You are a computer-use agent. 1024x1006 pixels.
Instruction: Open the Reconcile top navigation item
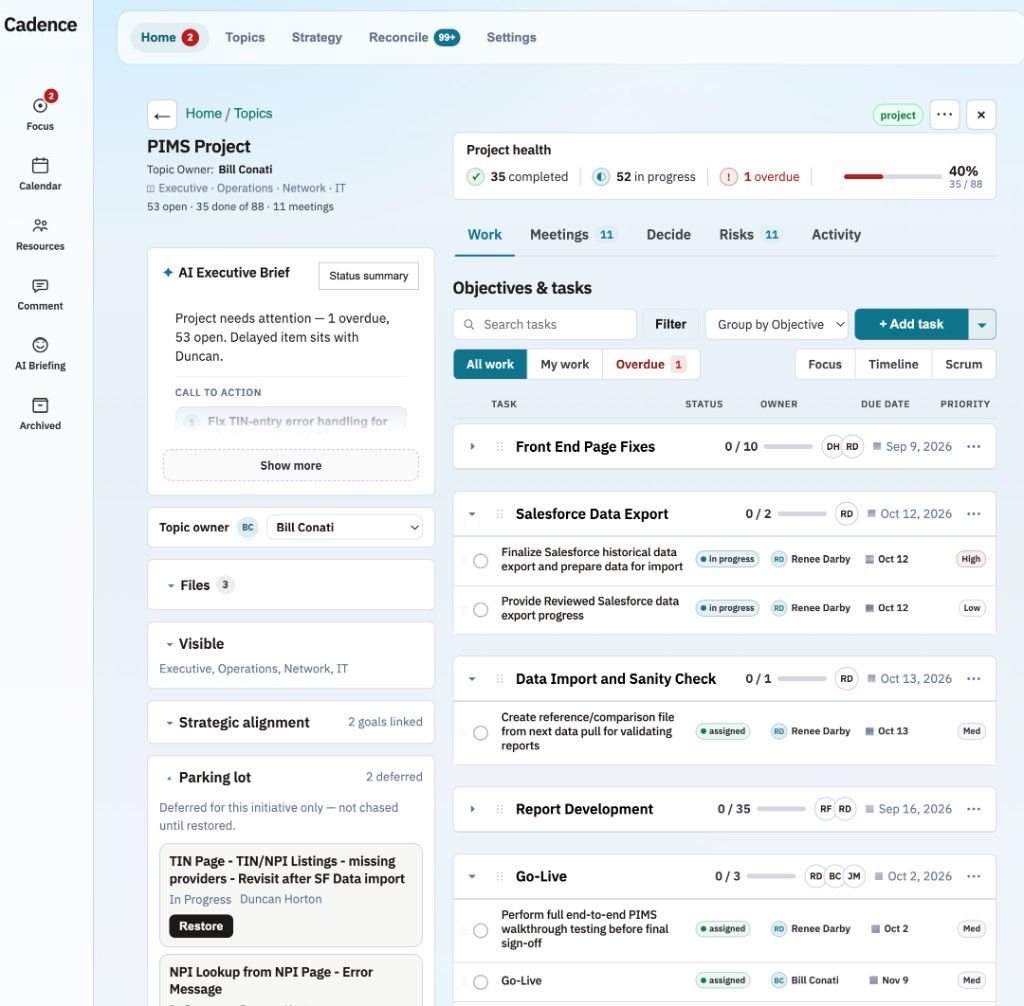414,37
